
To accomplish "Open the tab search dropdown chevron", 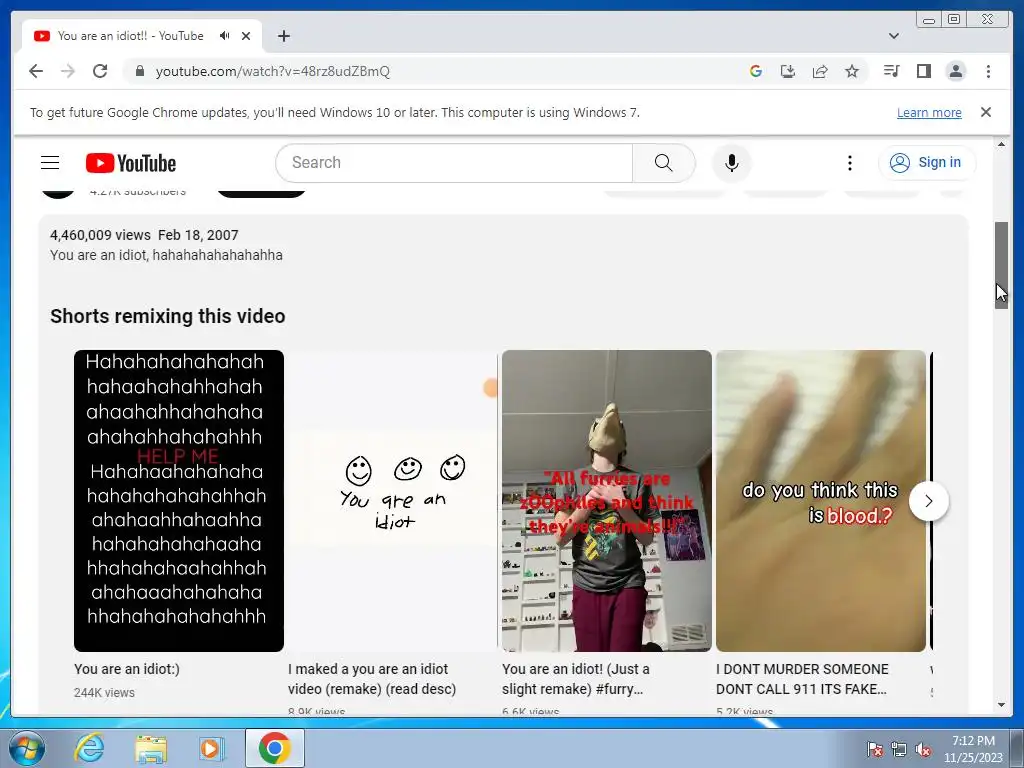I will coord(893,36).
